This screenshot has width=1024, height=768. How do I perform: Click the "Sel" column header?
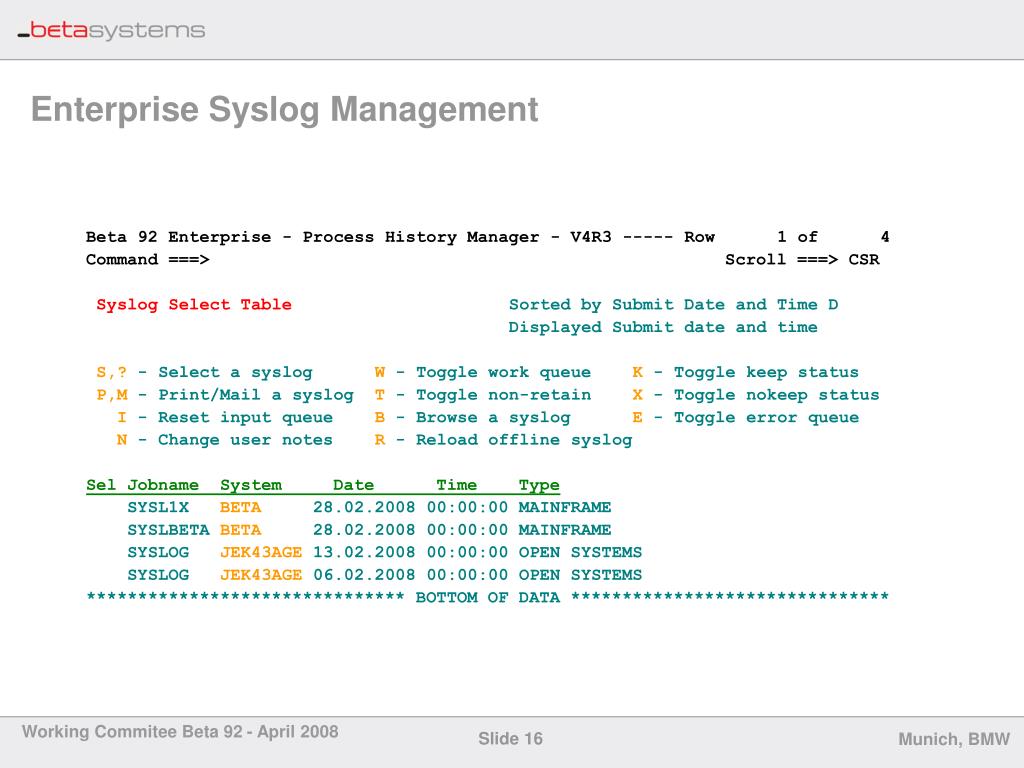101,485
